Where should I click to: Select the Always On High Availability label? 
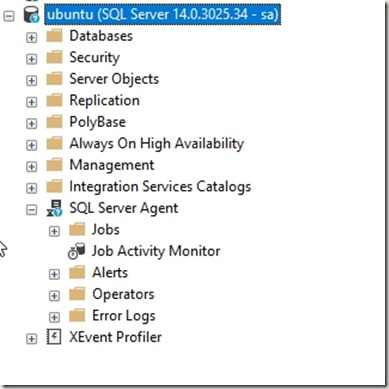click(157, 144)
